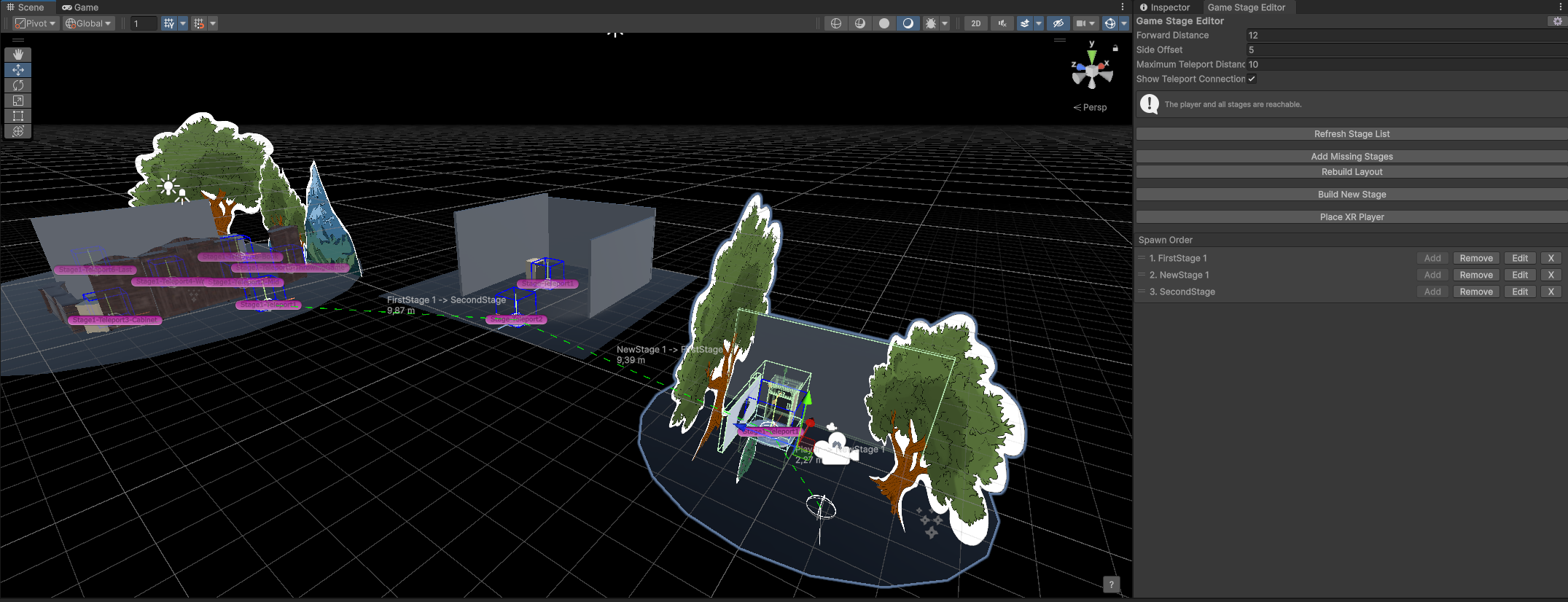This screenshot has width=1568, height=602.
Task: Click the scene help question mark
Action: coord(1111,585)
